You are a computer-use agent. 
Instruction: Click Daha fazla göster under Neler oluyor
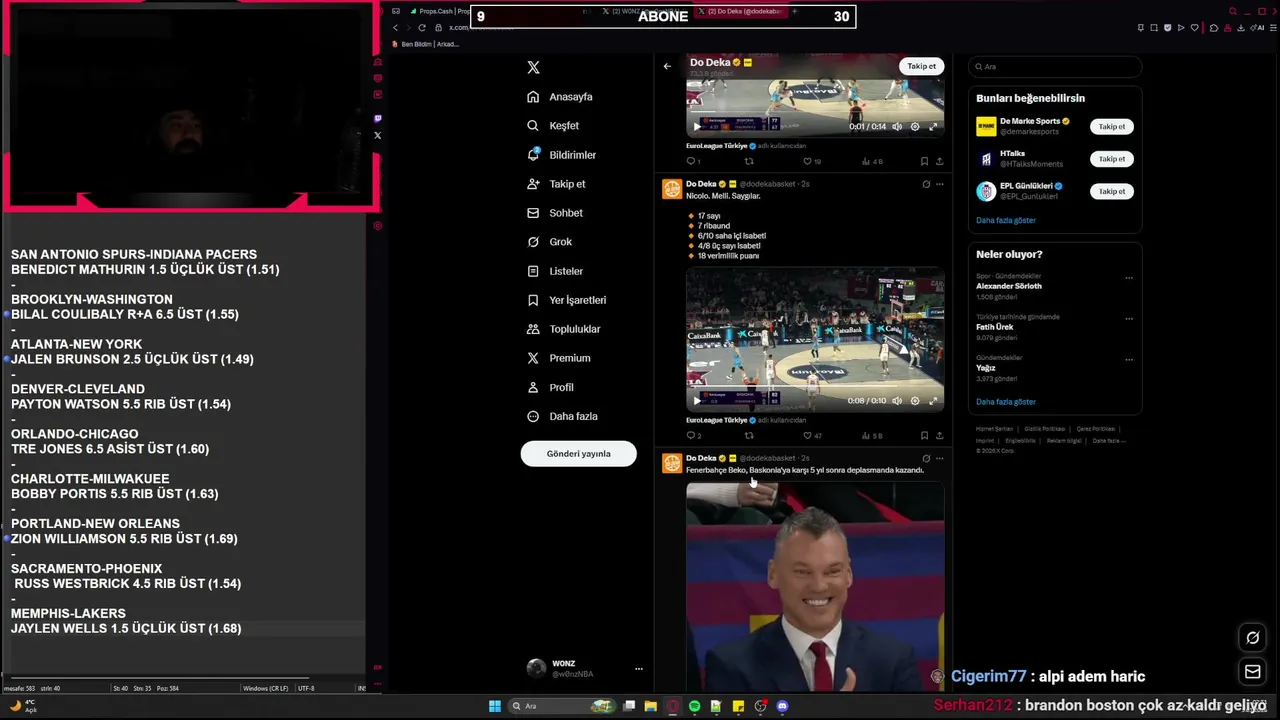tap(1006, 402)
